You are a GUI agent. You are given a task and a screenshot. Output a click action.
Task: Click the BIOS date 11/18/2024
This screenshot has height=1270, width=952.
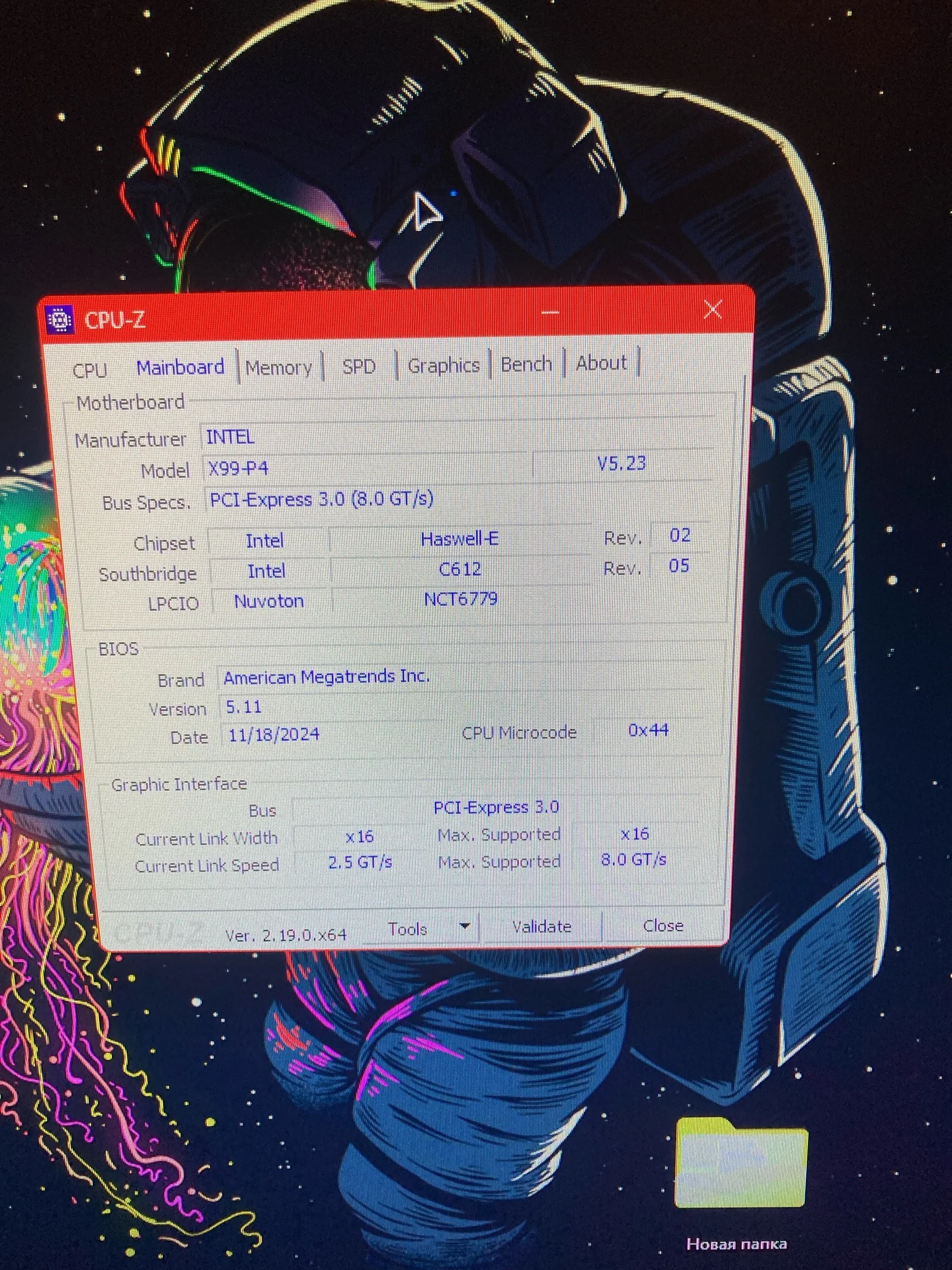[x=332, y=734]
